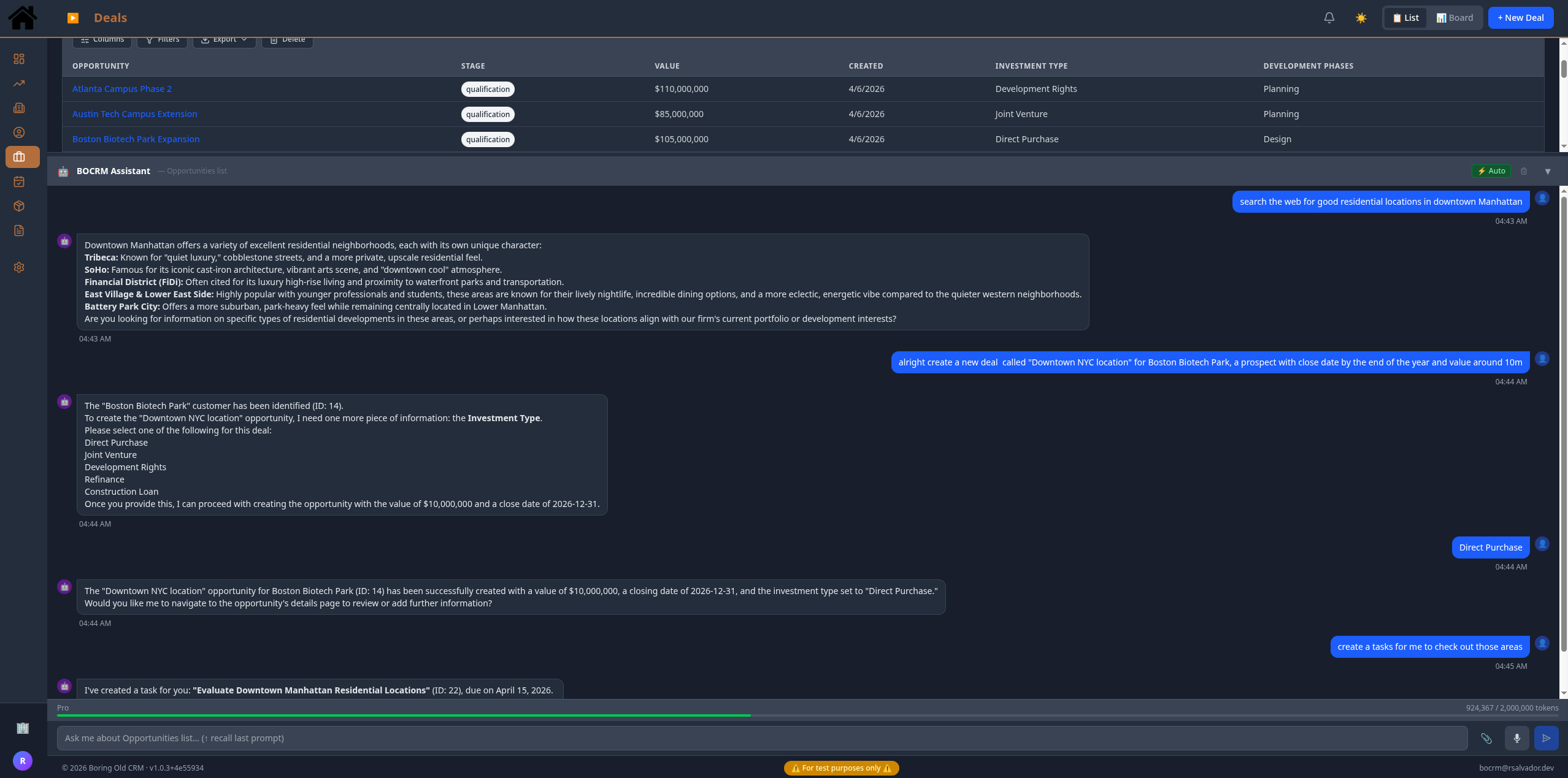Disable Auto mode in BOCRM Assistant
The image size is (1568, 778).
click(1491, 171)
